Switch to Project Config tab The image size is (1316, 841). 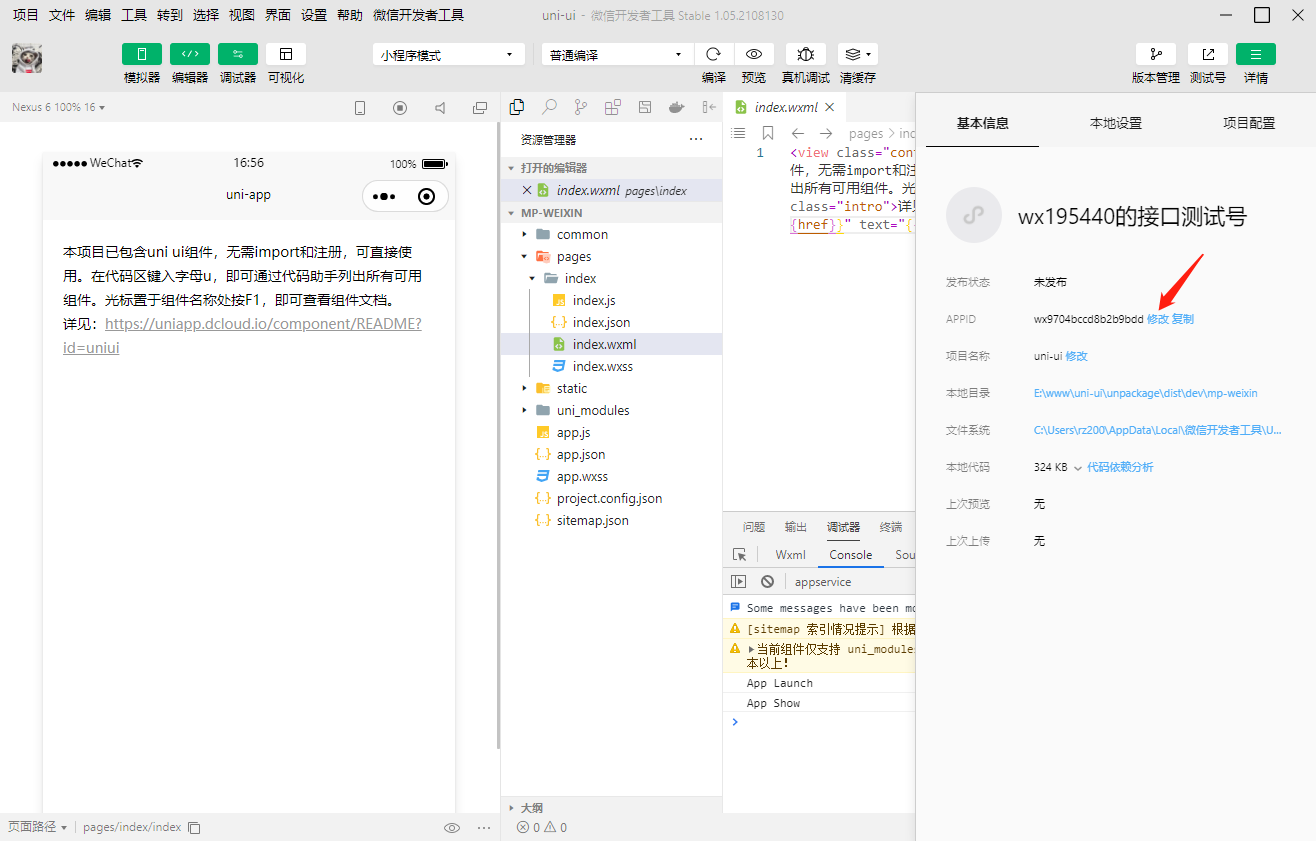pos(1249,123)
